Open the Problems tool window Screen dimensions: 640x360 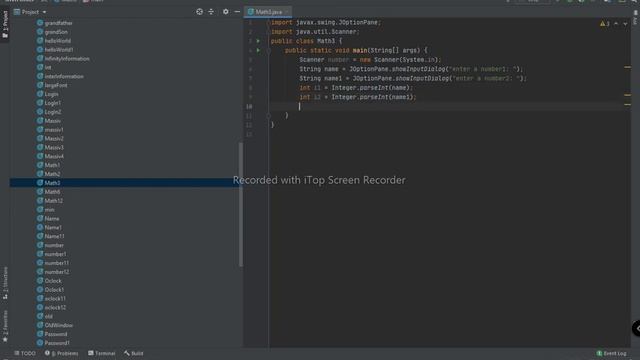tap(62, 353)
